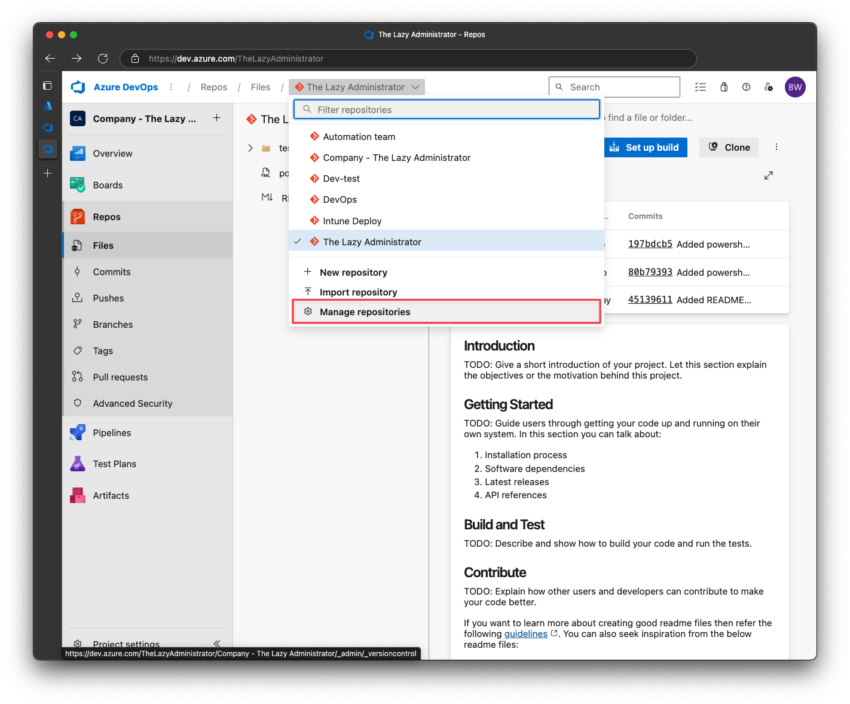
Task: Open vertical dots menu beside Azure DevOps
Action: 171,87
